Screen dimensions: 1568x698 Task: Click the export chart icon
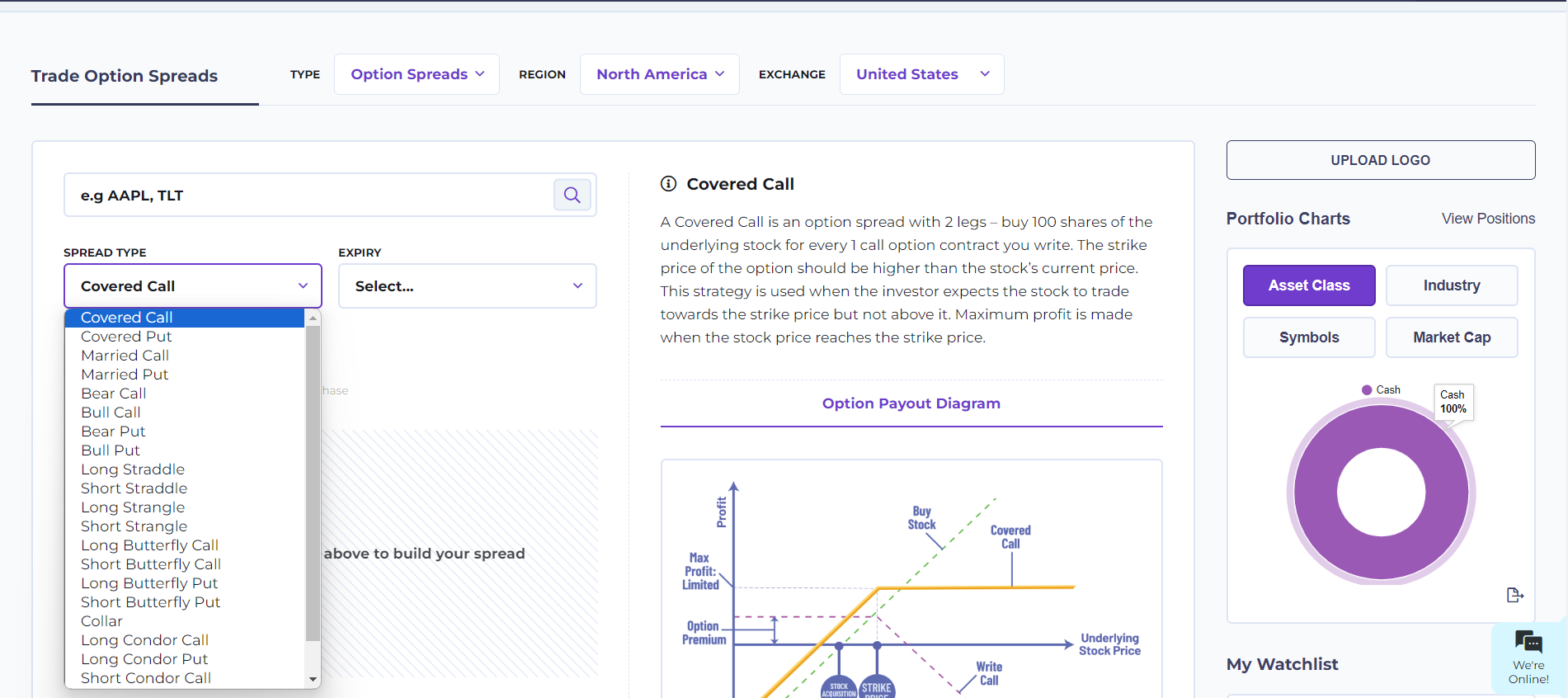(x=1514, y=595)
